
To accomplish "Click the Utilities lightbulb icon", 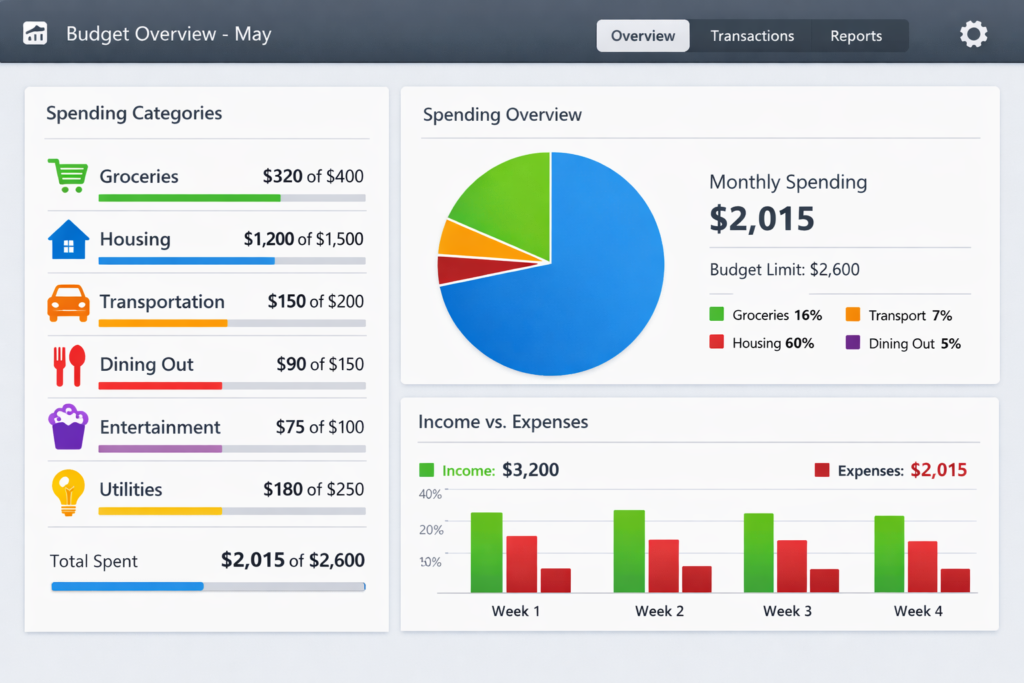I will tap(67, 492).
